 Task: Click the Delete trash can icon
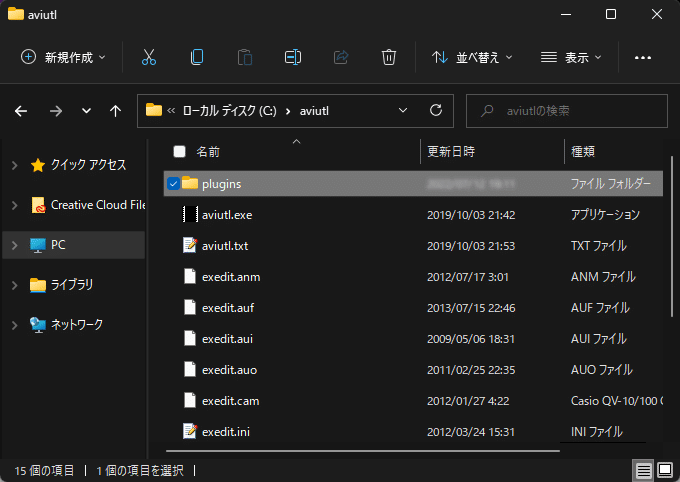[x=389, y=57]
